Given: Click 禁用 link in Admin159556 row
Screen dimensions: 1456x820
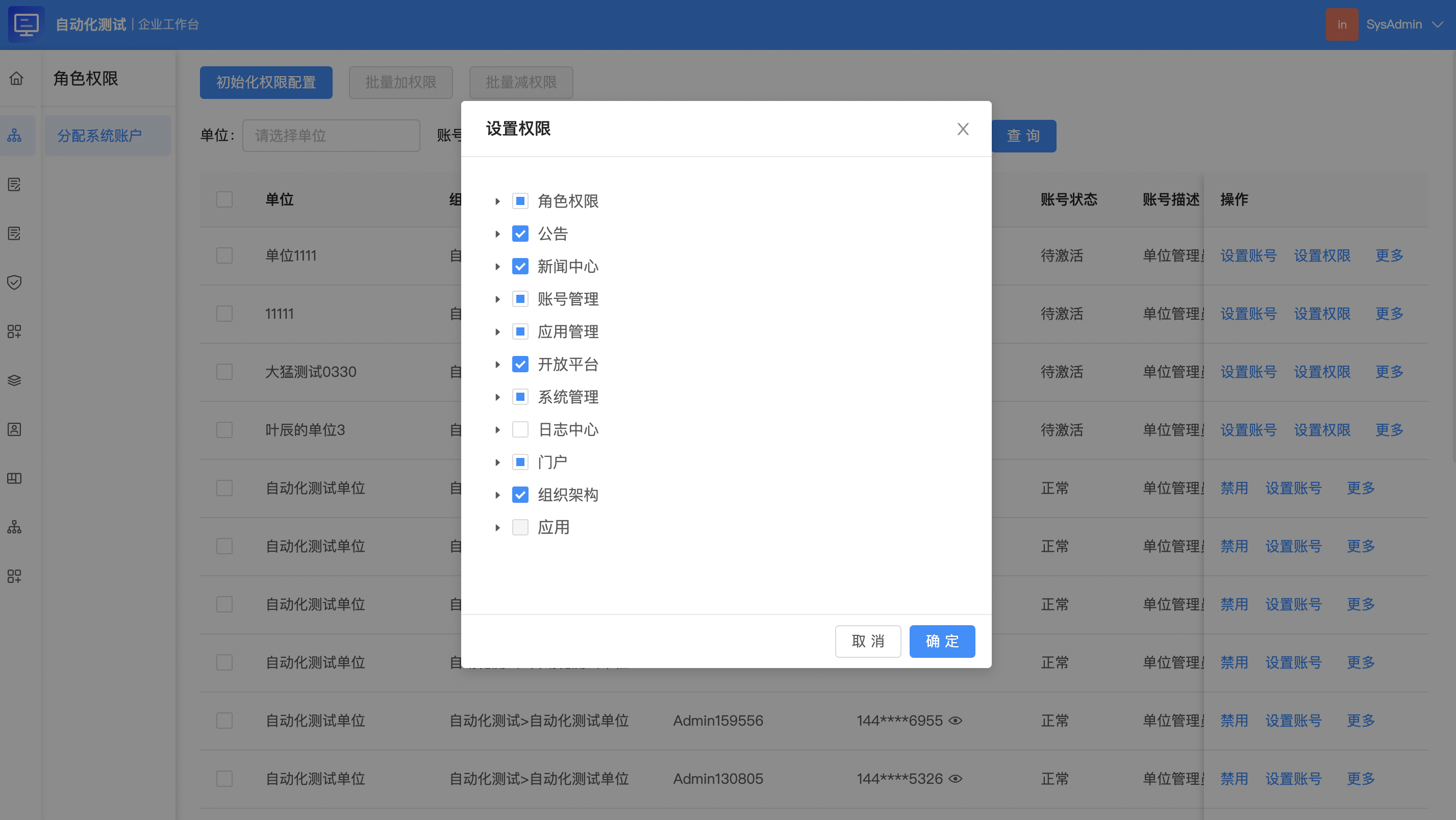Looking at the screenshot, I should 1234,721.
